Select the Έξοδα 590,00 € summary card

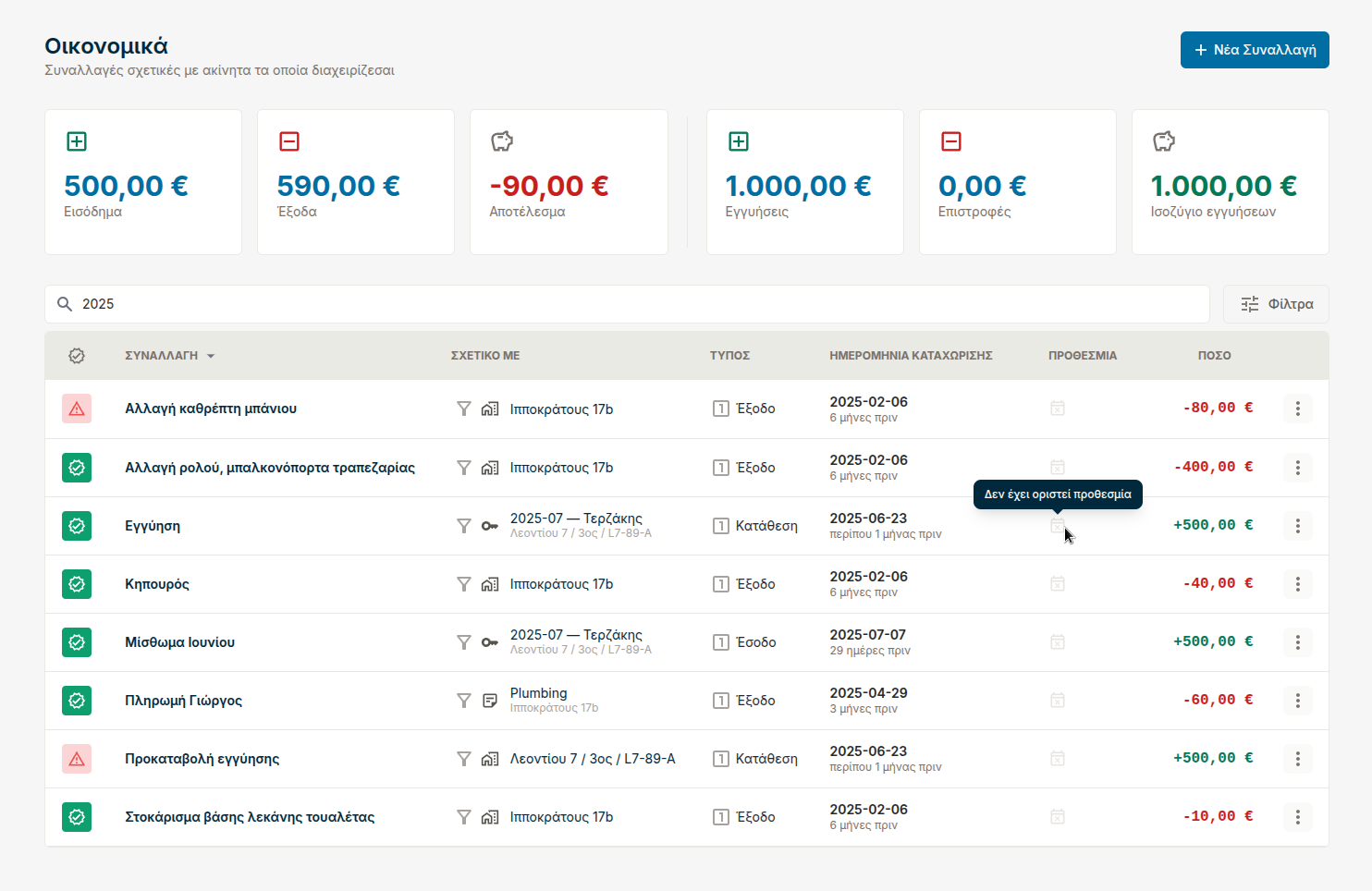356,182
